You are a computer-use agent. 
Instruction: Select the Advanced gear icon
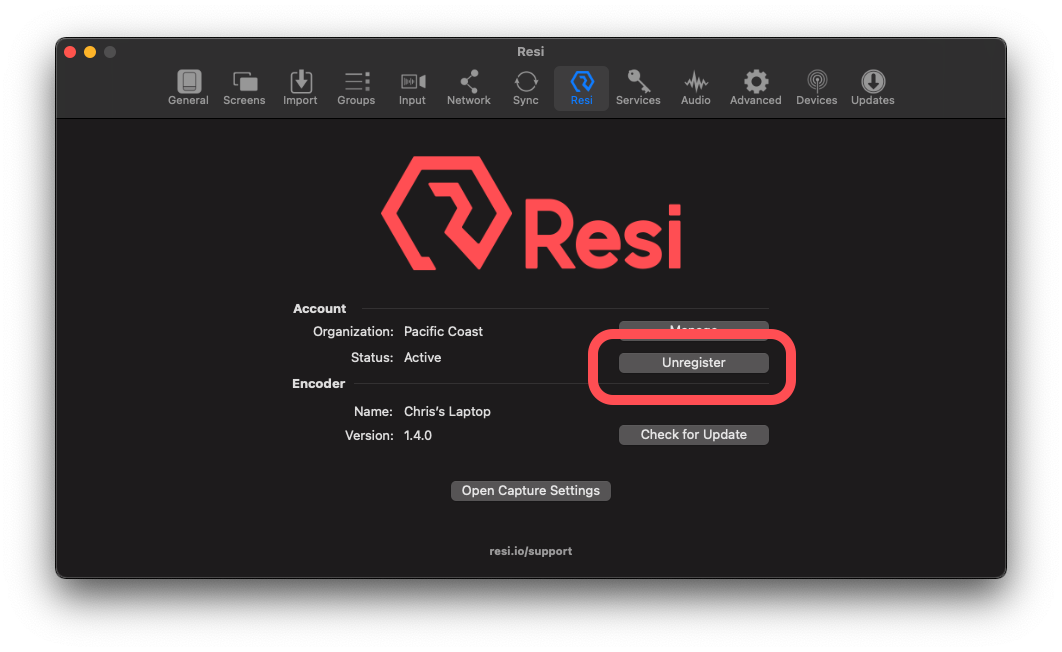click(755, 87)
